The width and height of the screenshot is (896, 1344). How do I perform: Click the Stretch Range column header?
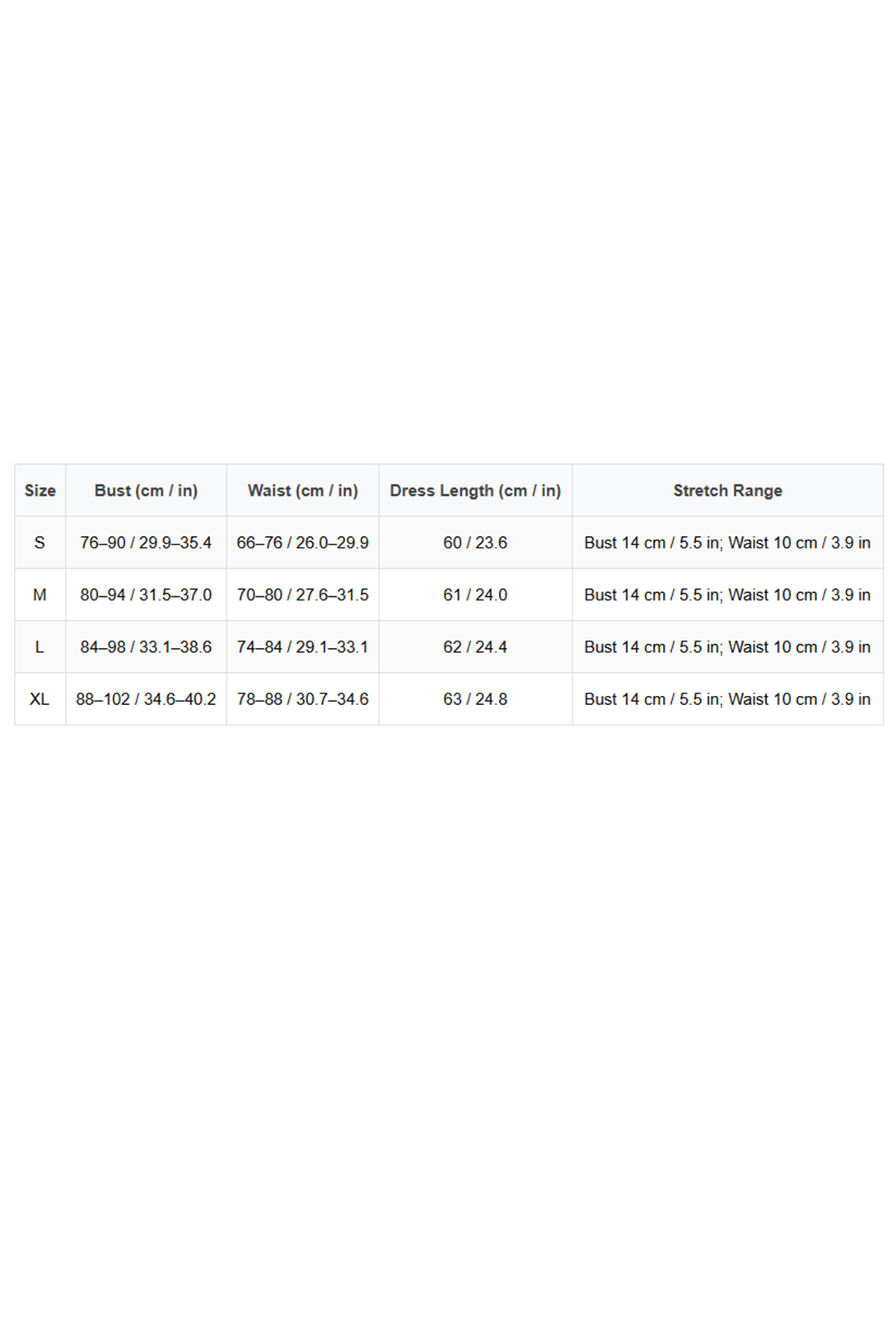point(727,491)
